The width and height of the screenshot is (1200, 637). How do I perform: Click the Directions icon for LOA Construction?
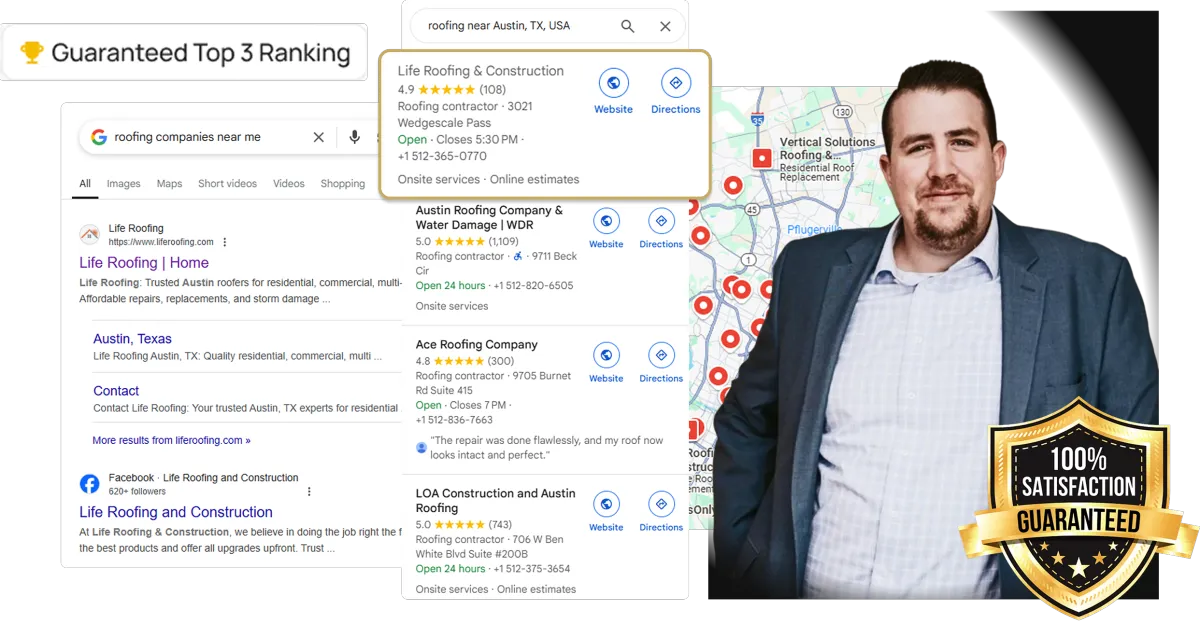[661, 504]
